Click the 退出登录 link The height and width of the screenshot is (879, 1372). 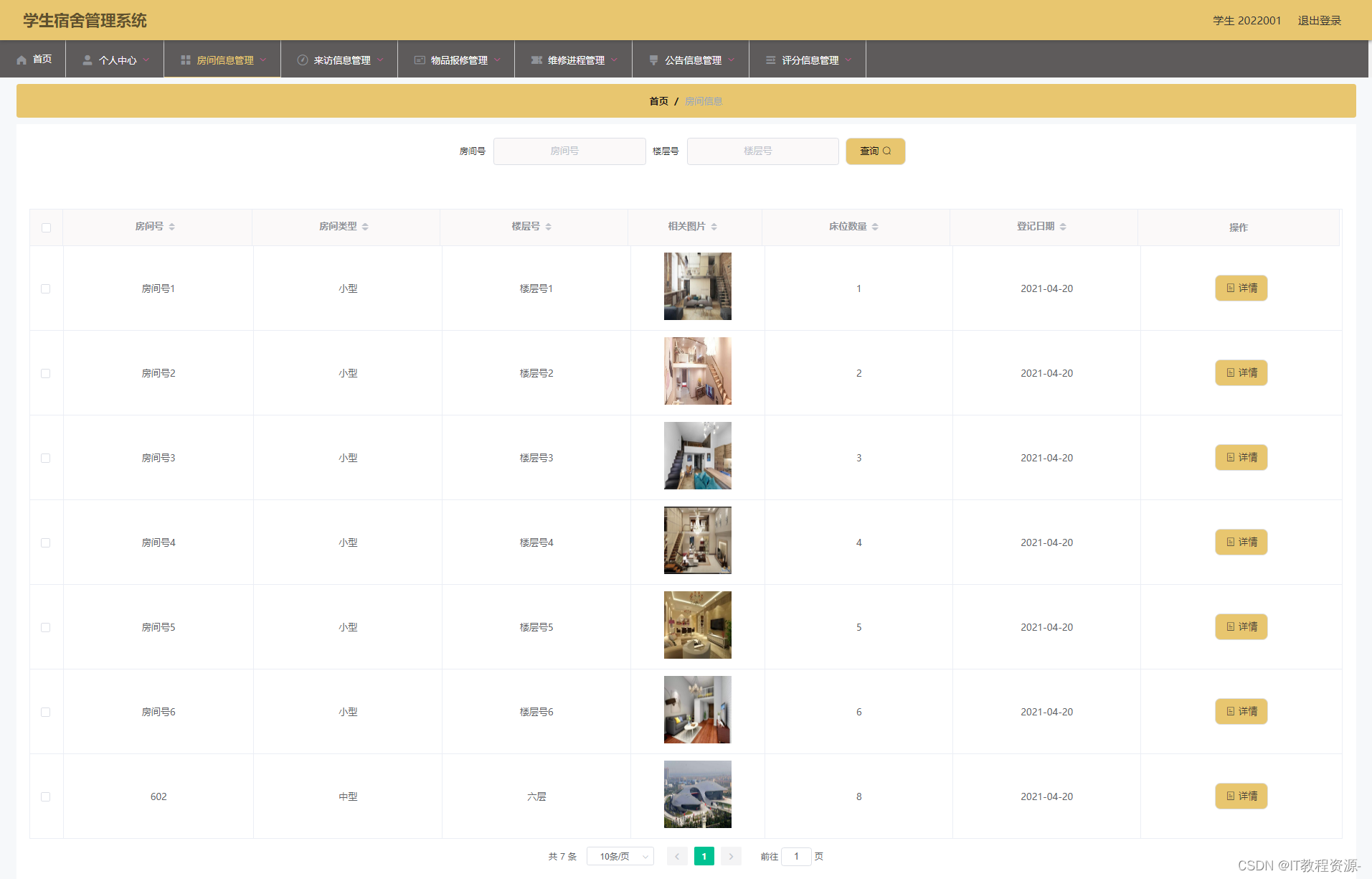[1319, 20]
